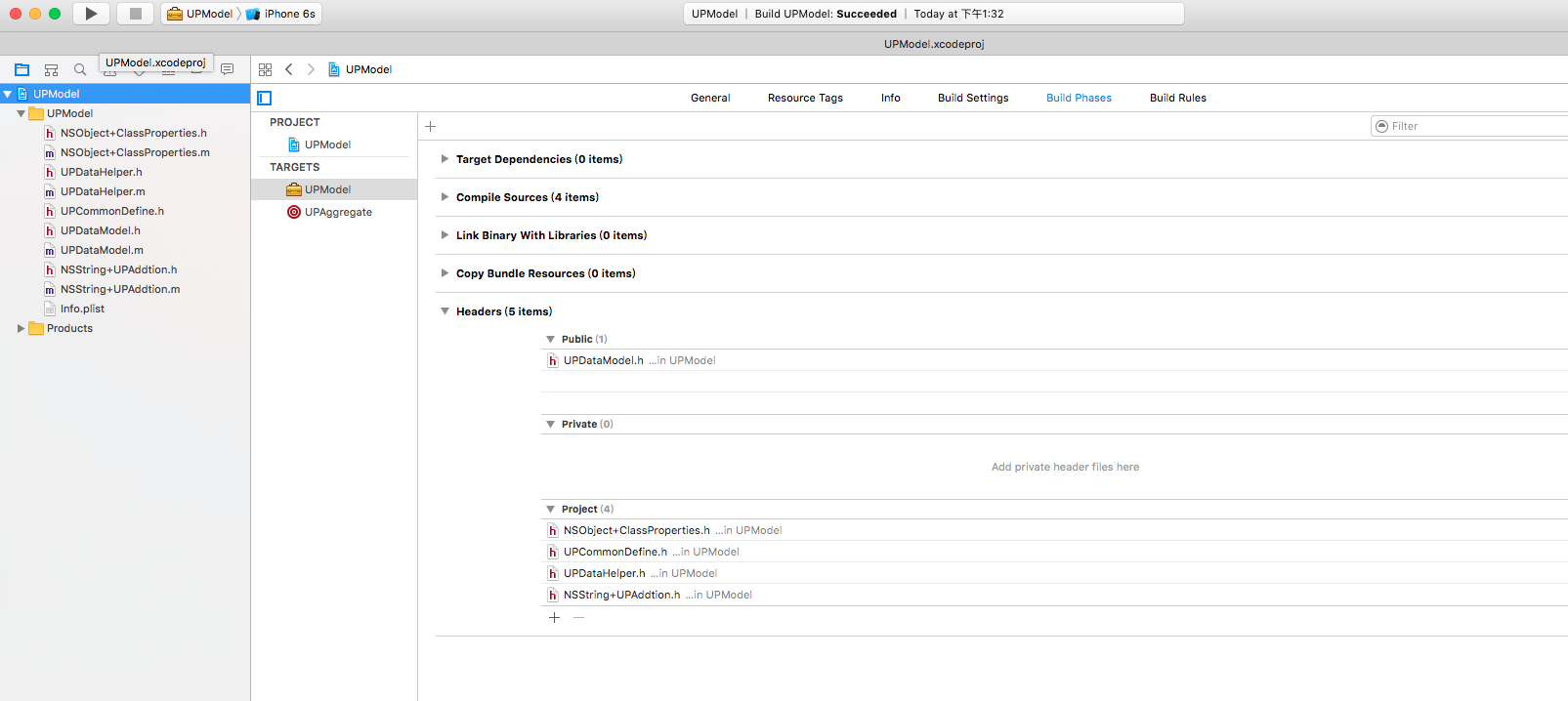The width and height of the screenshot is (1568, 701).
Task: Expand the Products folder
Action: tap(21, 328)
